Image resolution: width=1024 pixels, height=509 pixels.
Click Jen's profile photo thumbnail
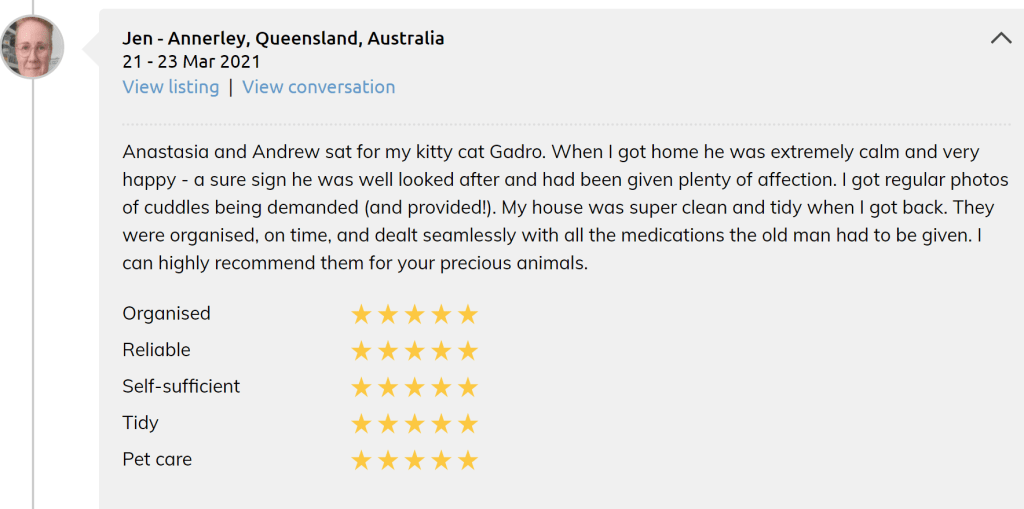point(33,48)
